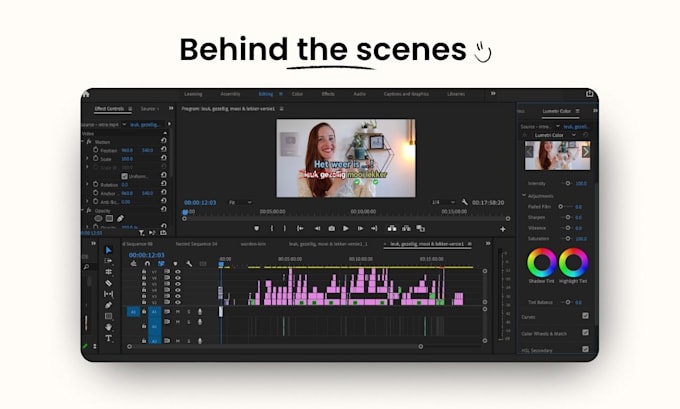Expand the Rotation parameter

tap(87, 184)
